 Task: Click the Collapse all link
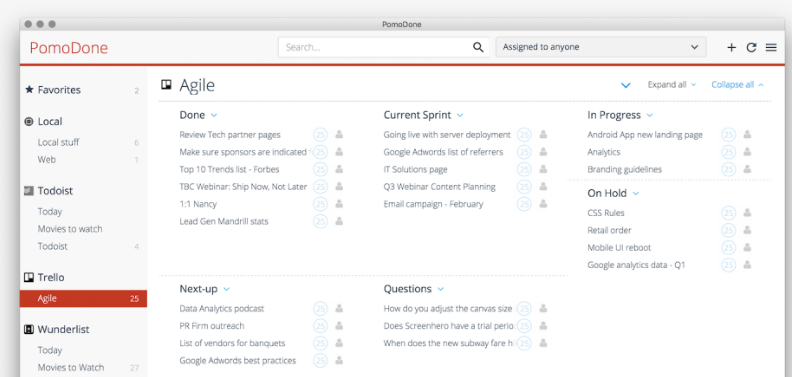tap(737, 85)
